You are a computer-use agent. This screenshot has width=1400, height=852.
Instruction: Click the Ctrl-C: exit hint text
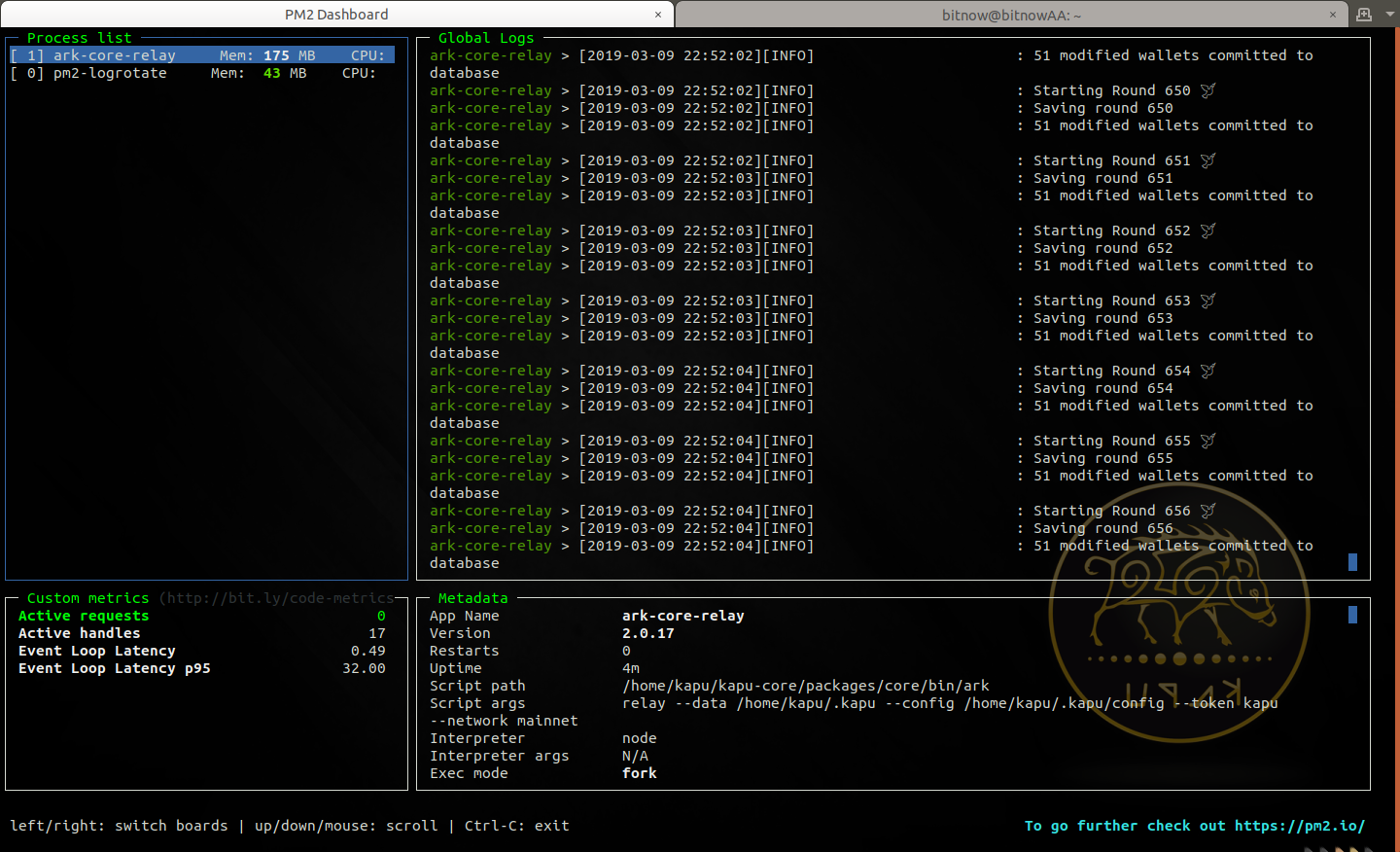[517, 826]
